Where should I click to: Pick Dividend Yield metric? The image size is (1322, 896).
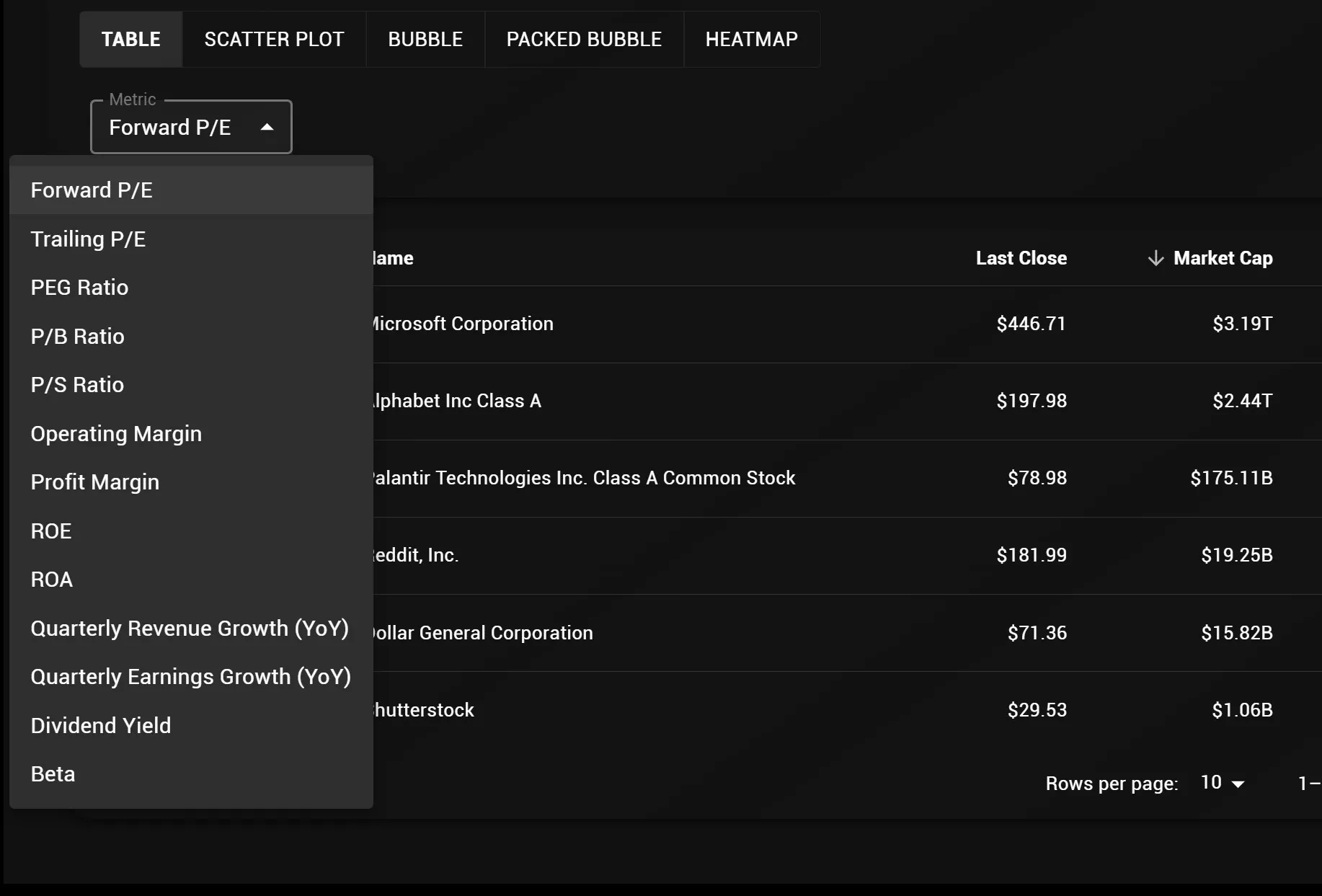[x=191, y=725]
